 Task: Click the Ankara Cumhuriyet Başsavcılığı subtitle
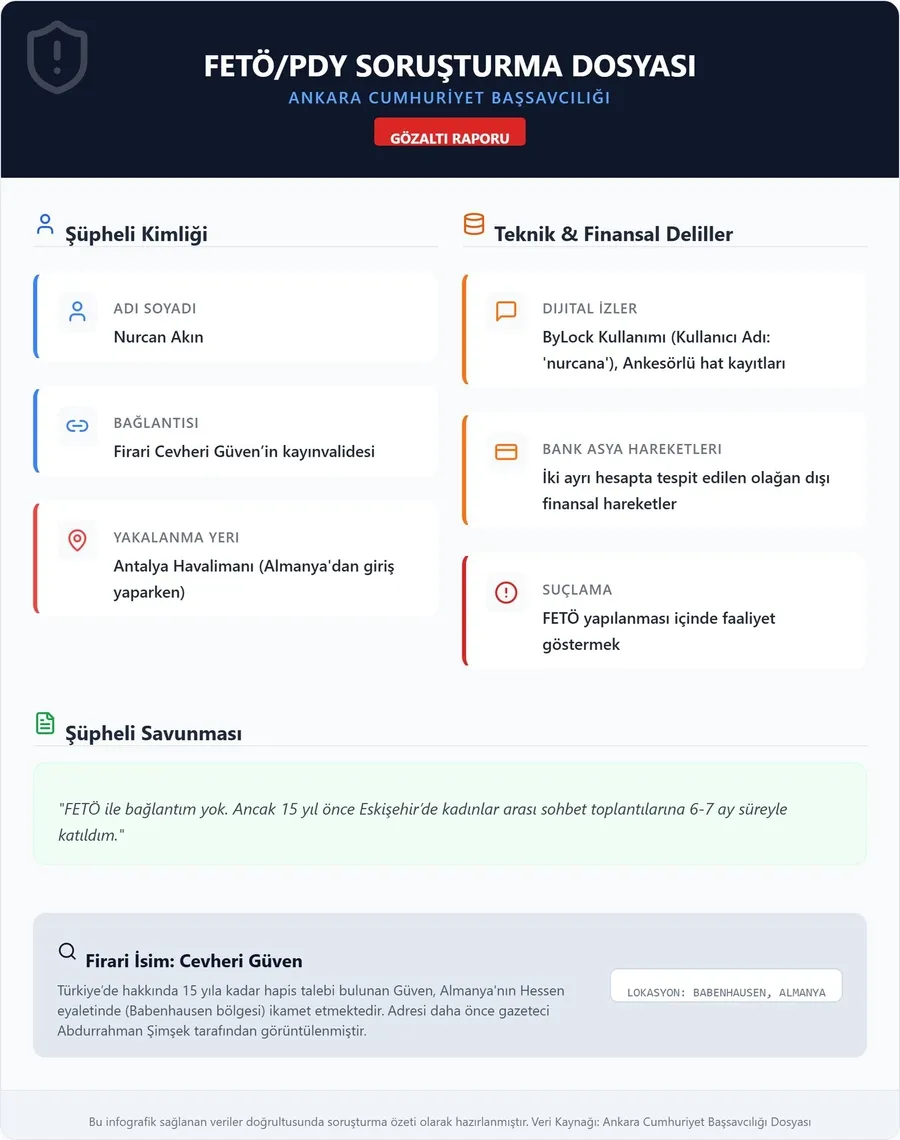pyautogui.click(x=450, y=98)
